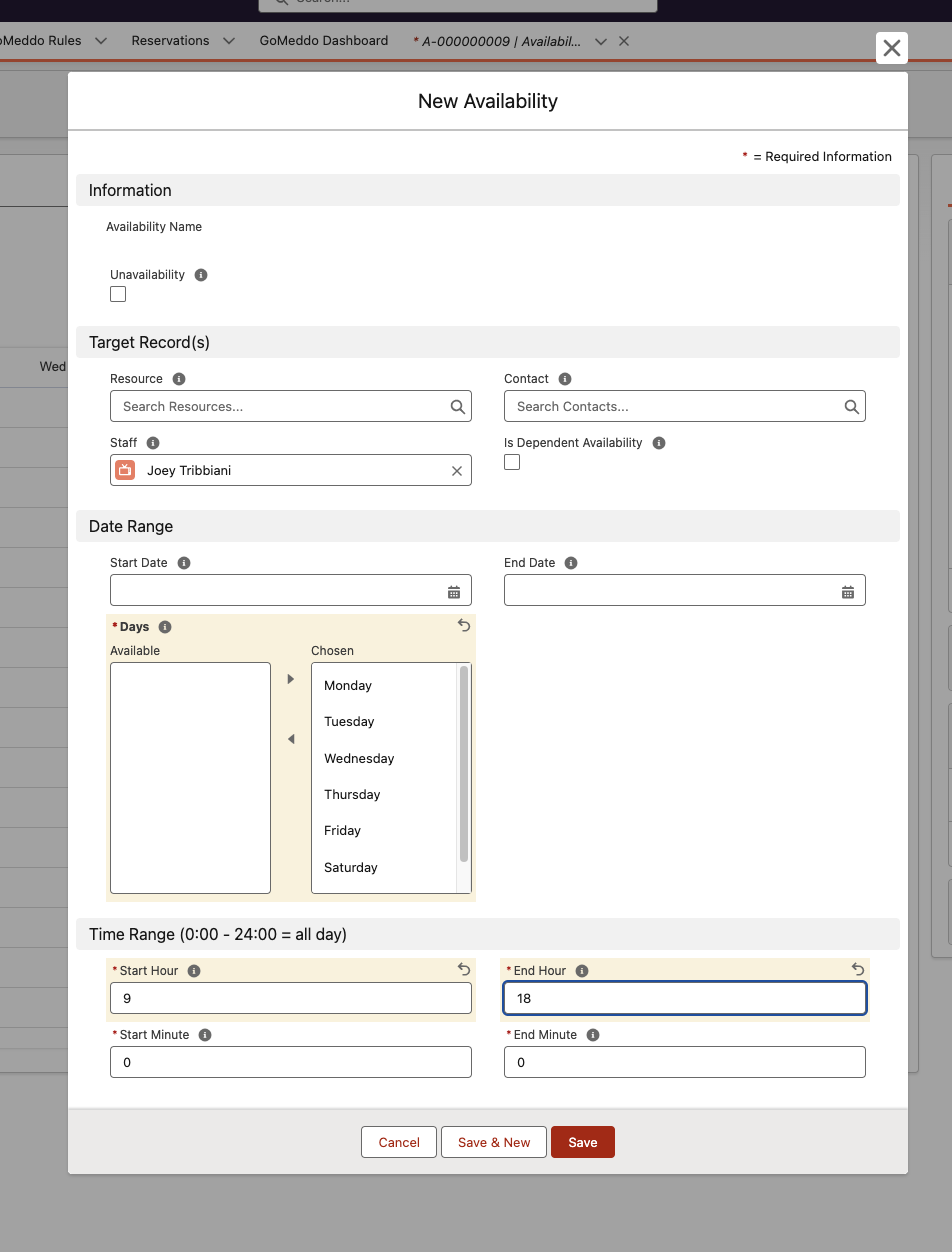This screenshot has height=1252, width=952.
Task: Open the Reservations tab dropdown chevron
Action: pos(228,41)
